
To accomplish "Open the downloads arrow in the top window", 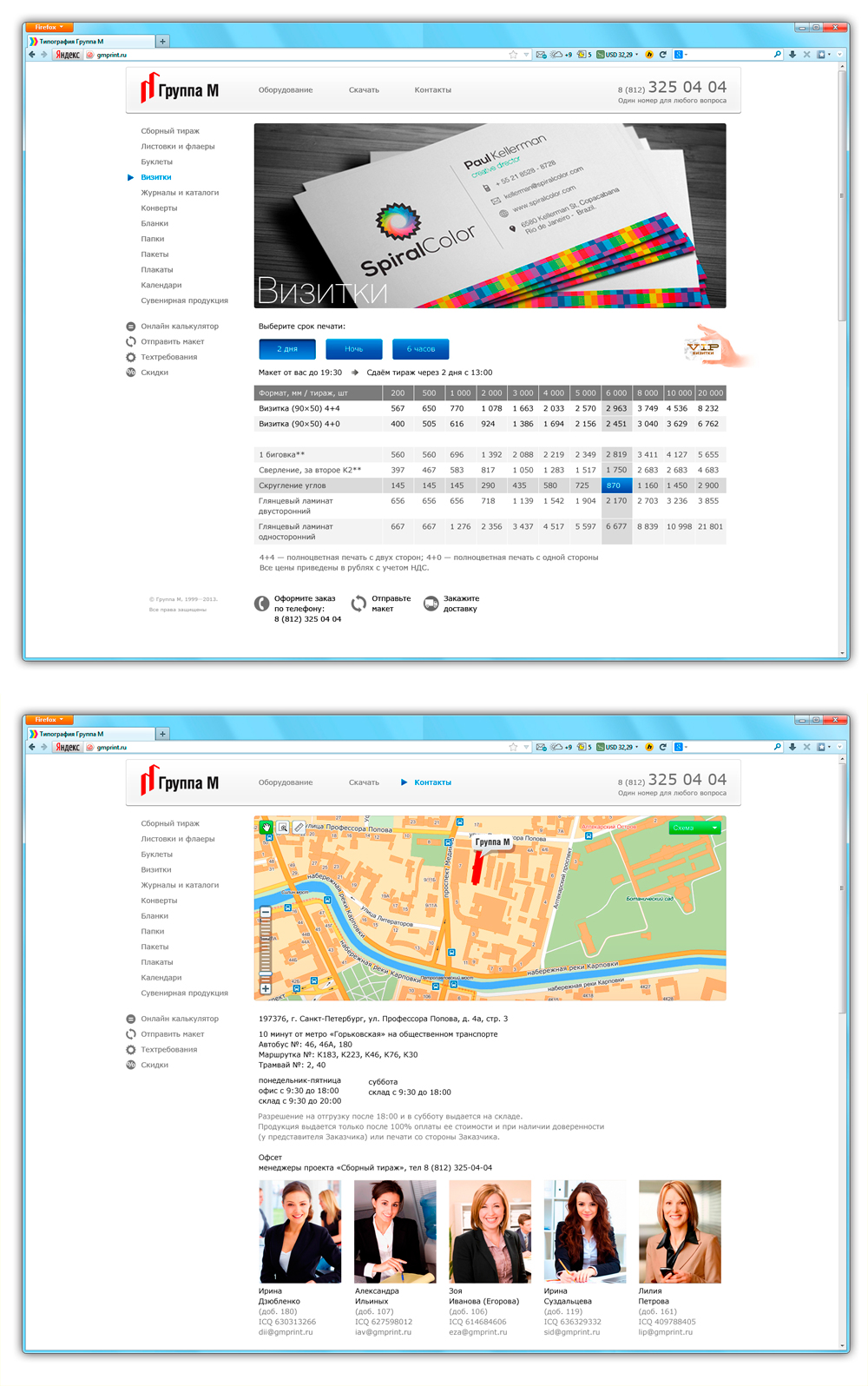I will tap(792, 55).
